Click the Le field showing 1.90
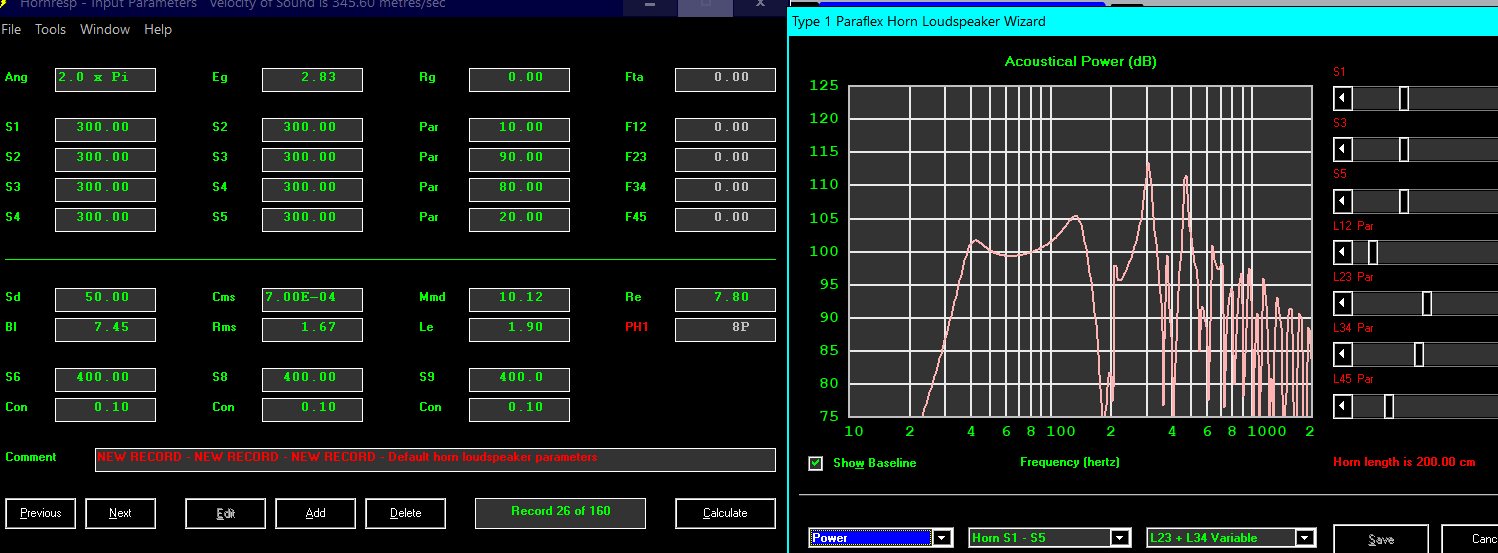 coord(519,329)
